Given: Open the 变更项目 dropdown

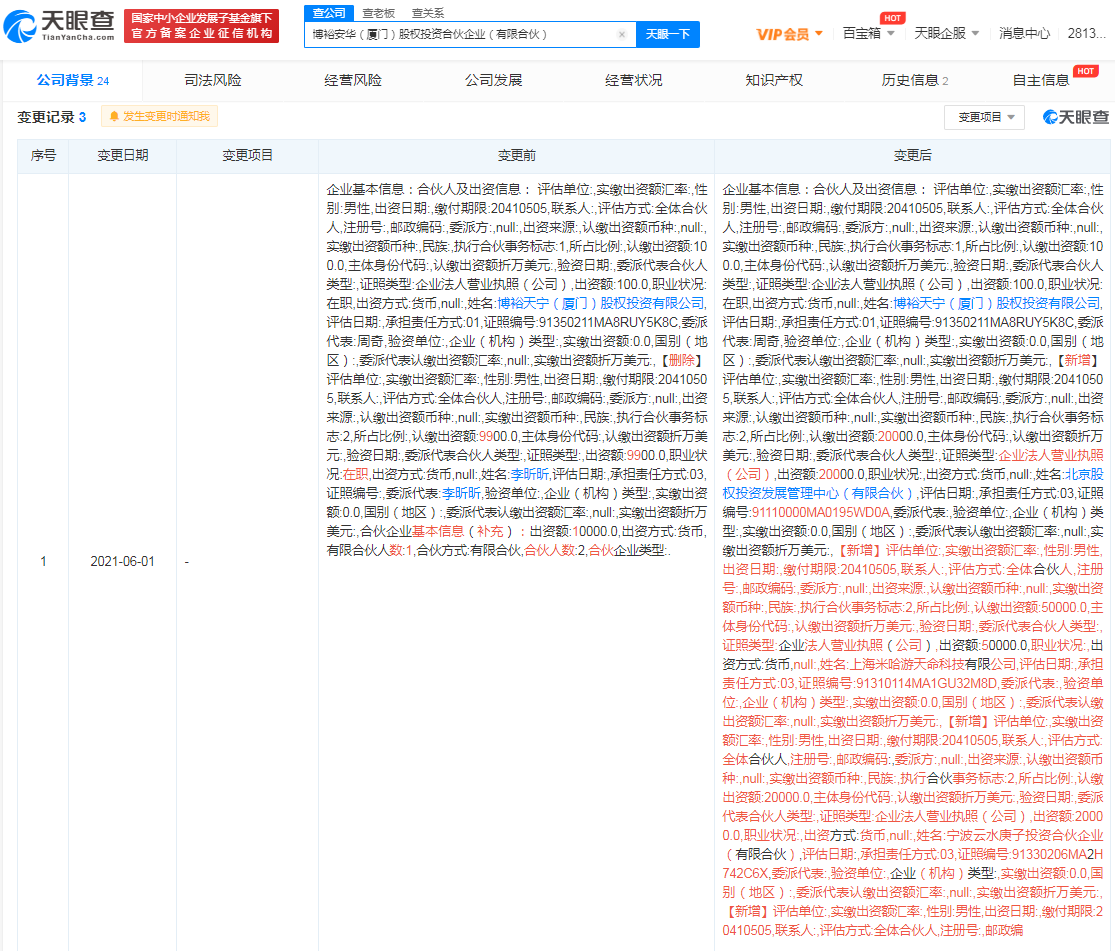Looking at the screenshot, I should 985,118.
